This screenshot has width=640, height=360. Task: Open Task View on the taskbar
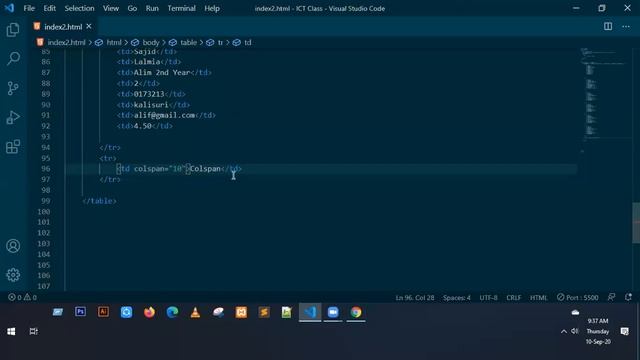33,331
